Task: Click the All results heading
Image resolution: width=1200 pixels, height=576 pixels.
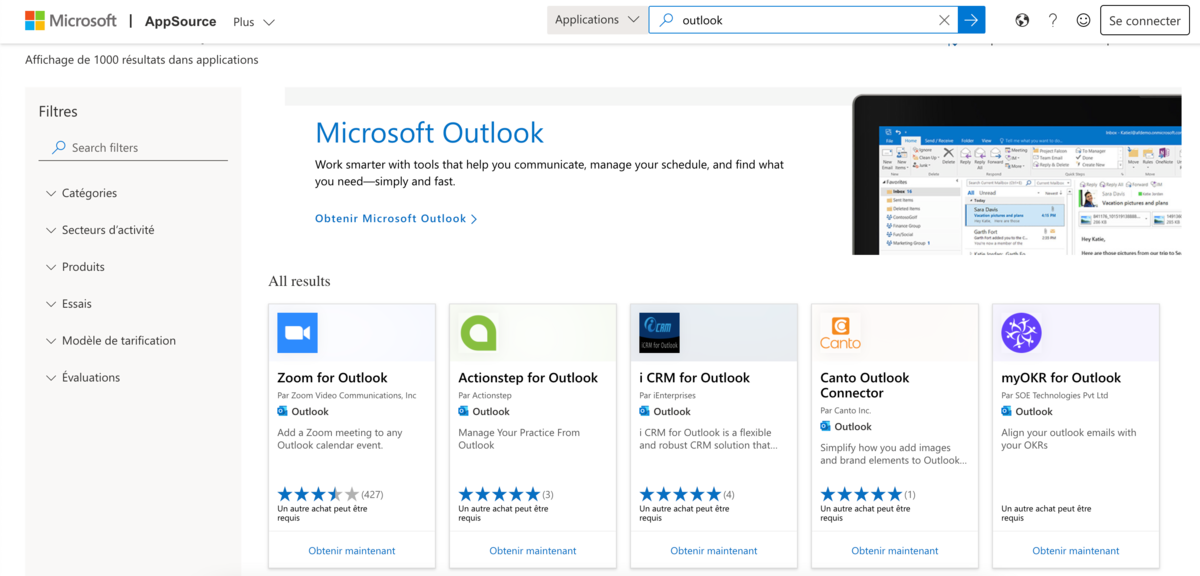Action: (299, 281)
